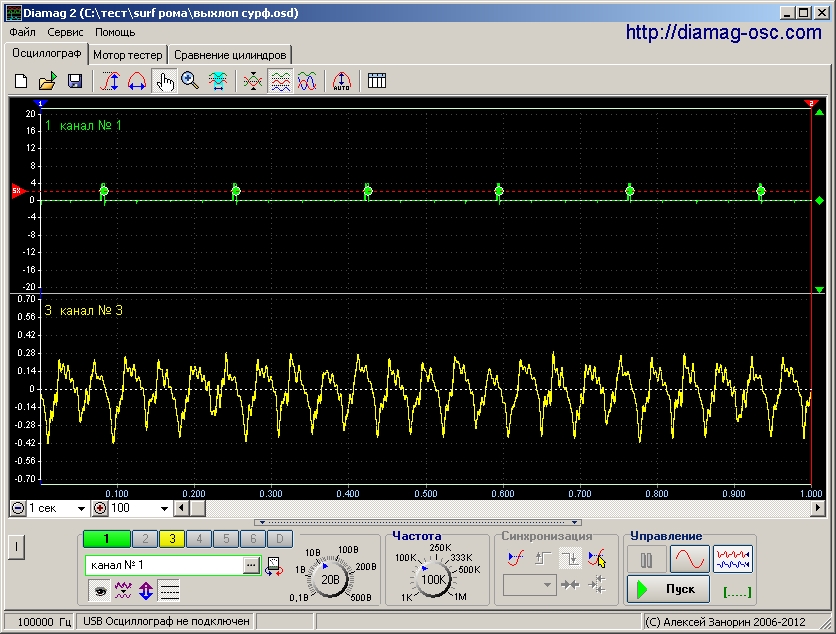Open the Сервис menu
This screenshot has width=836, height=634.
click(x=65, y=32)
